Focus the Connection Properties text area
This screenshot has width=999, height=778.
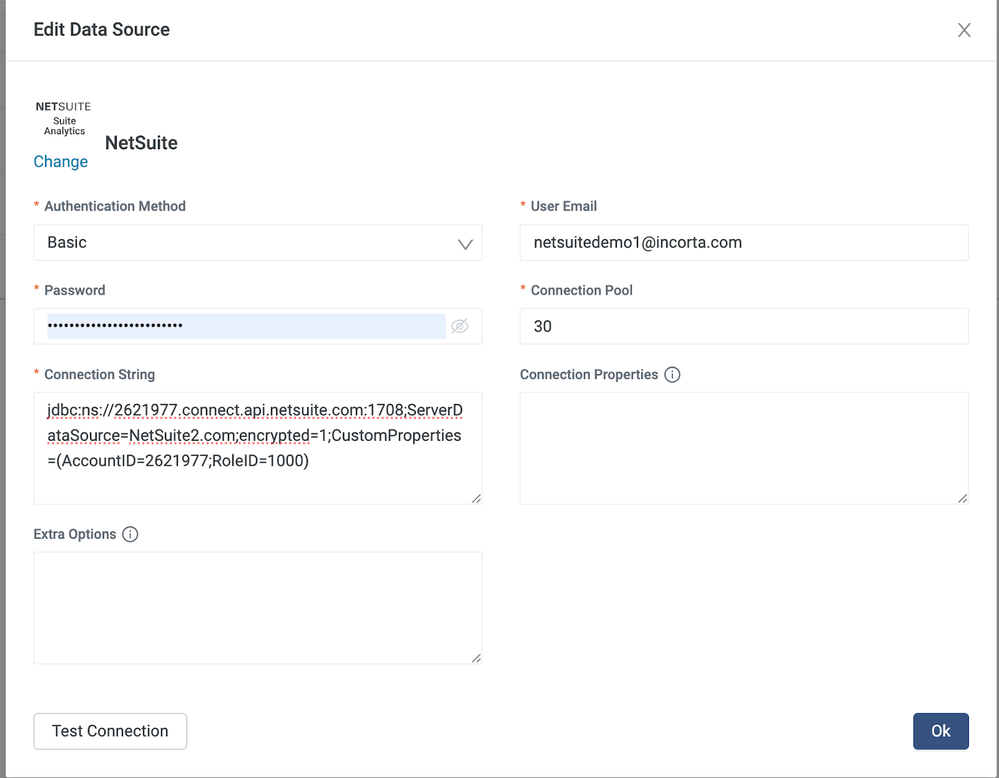pos(743,448)
